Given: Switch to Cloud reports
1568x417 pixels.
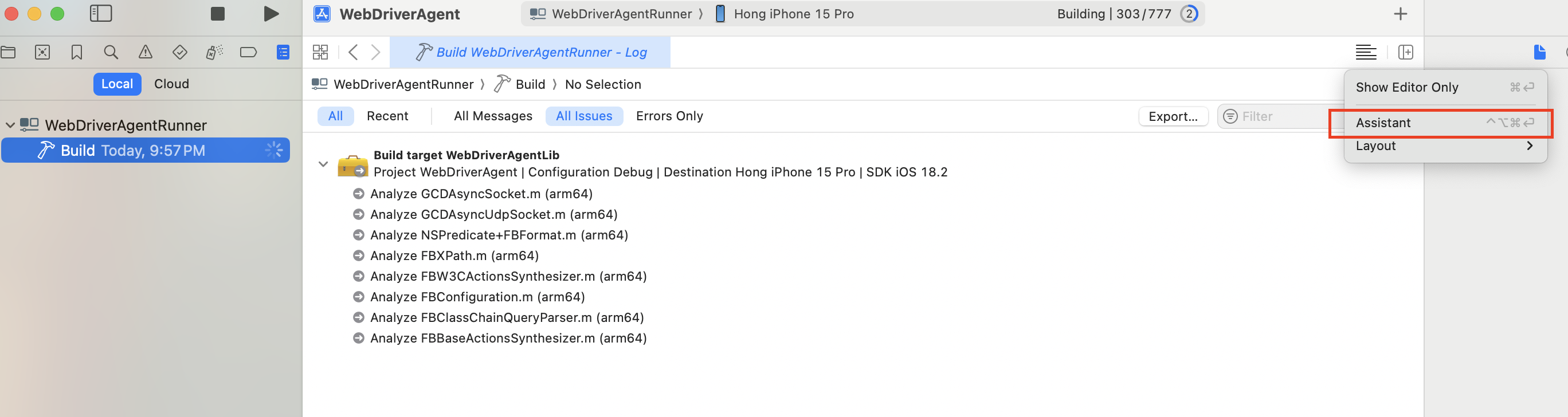Looking at the screenshot, I should point(172,84).
